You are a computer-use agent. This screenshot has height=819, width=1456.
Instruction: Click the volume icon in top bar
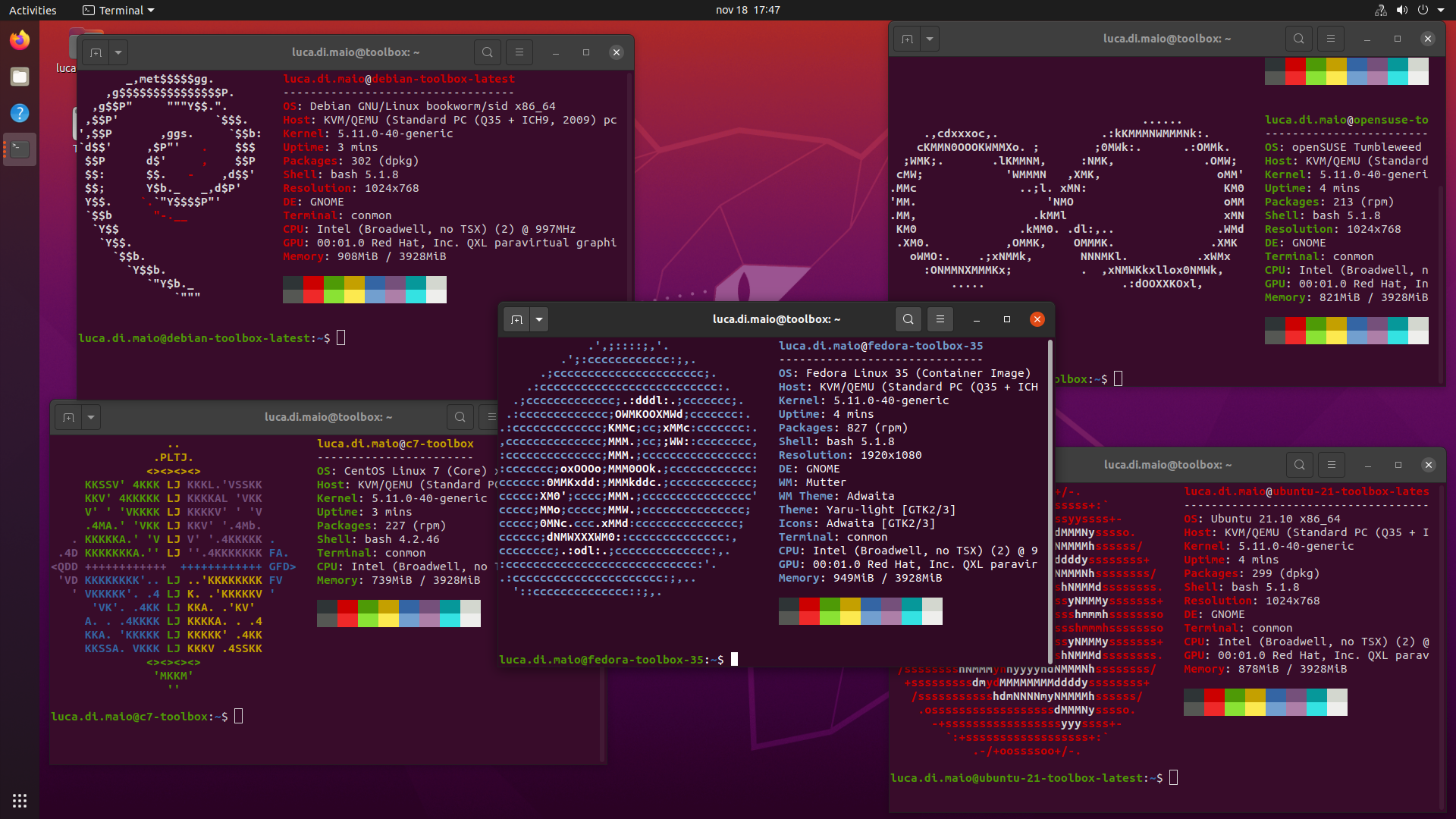(1402, 10)
